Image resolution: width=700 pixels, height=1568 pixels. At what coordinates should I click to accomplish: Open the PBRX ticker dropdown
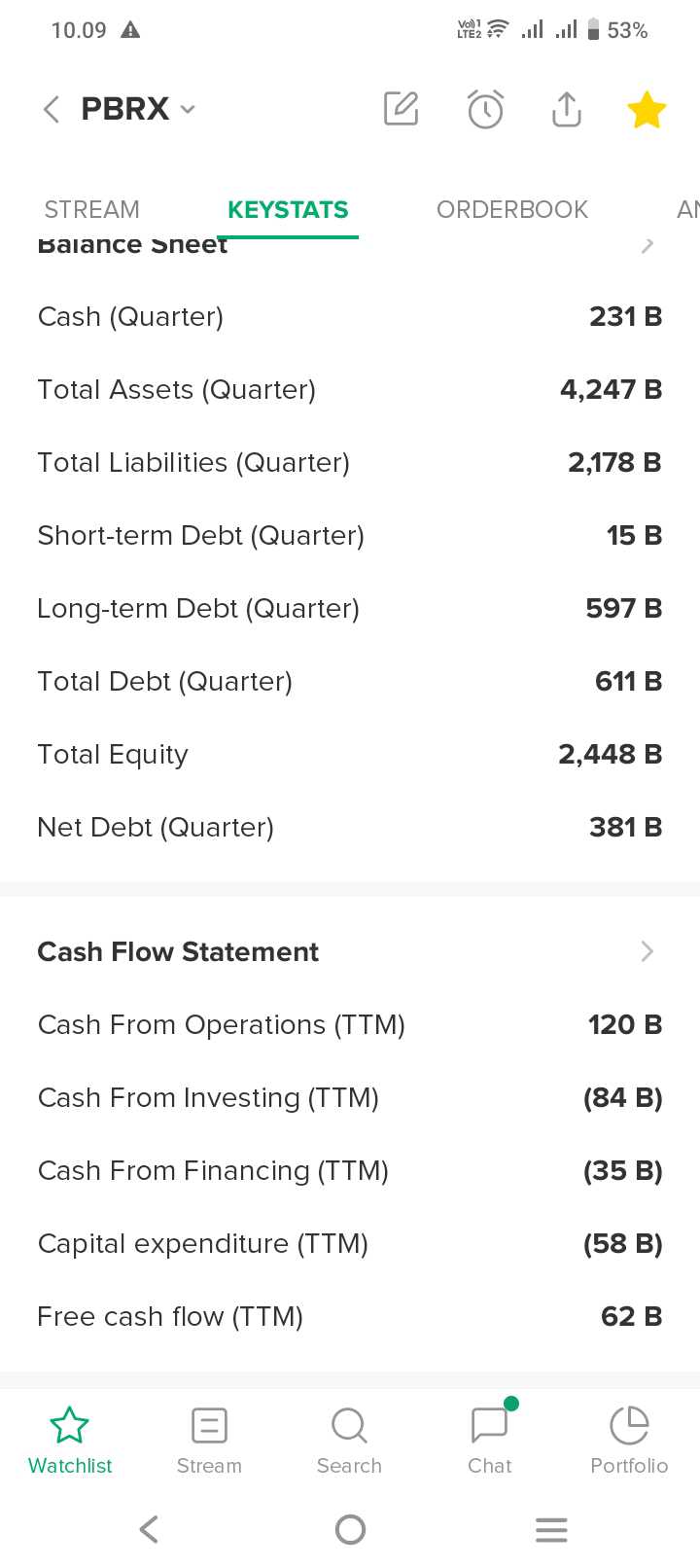coord(188,109)
